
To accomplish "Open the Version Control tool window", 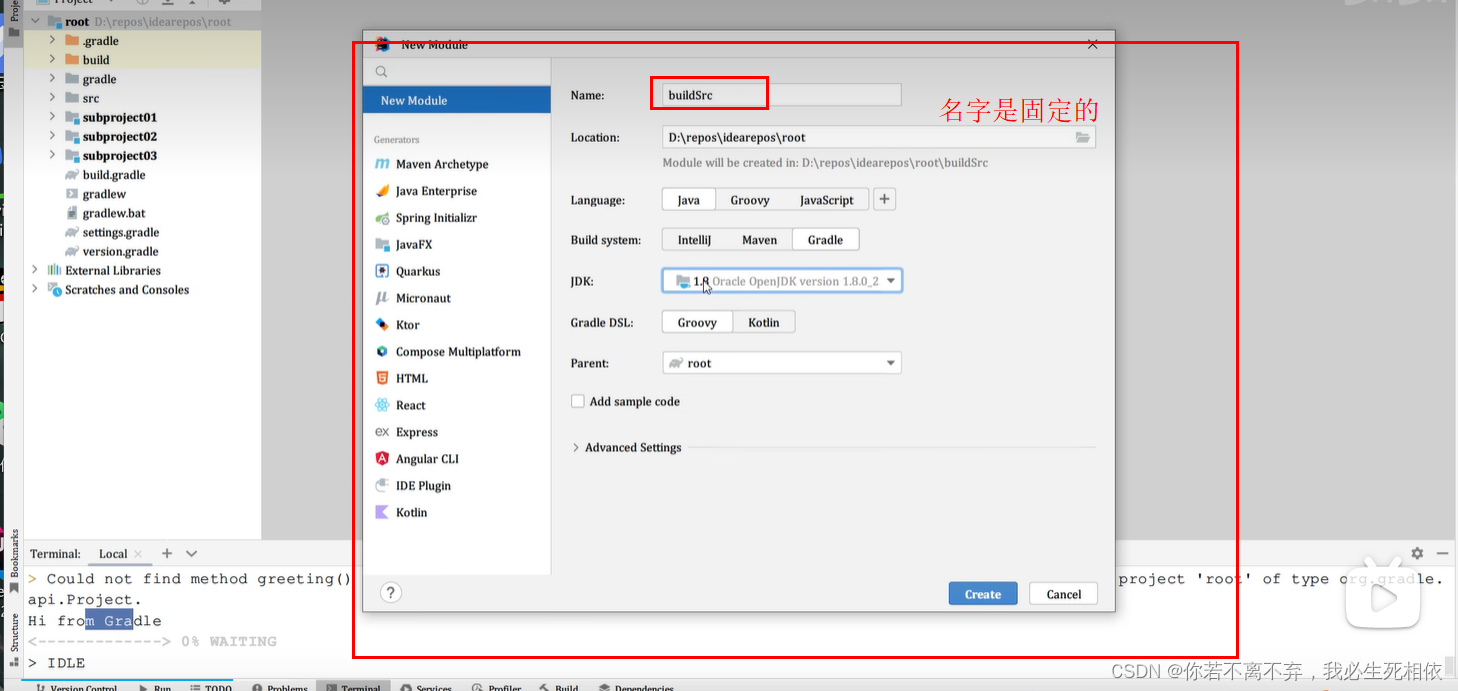I will click(76, 688).
